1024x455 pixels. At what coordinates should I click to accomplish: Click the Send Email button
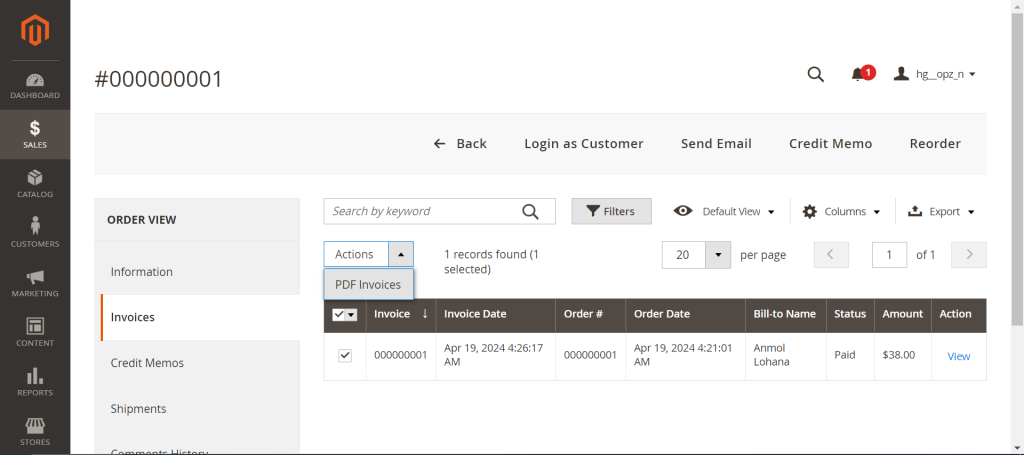pos(716,144)
